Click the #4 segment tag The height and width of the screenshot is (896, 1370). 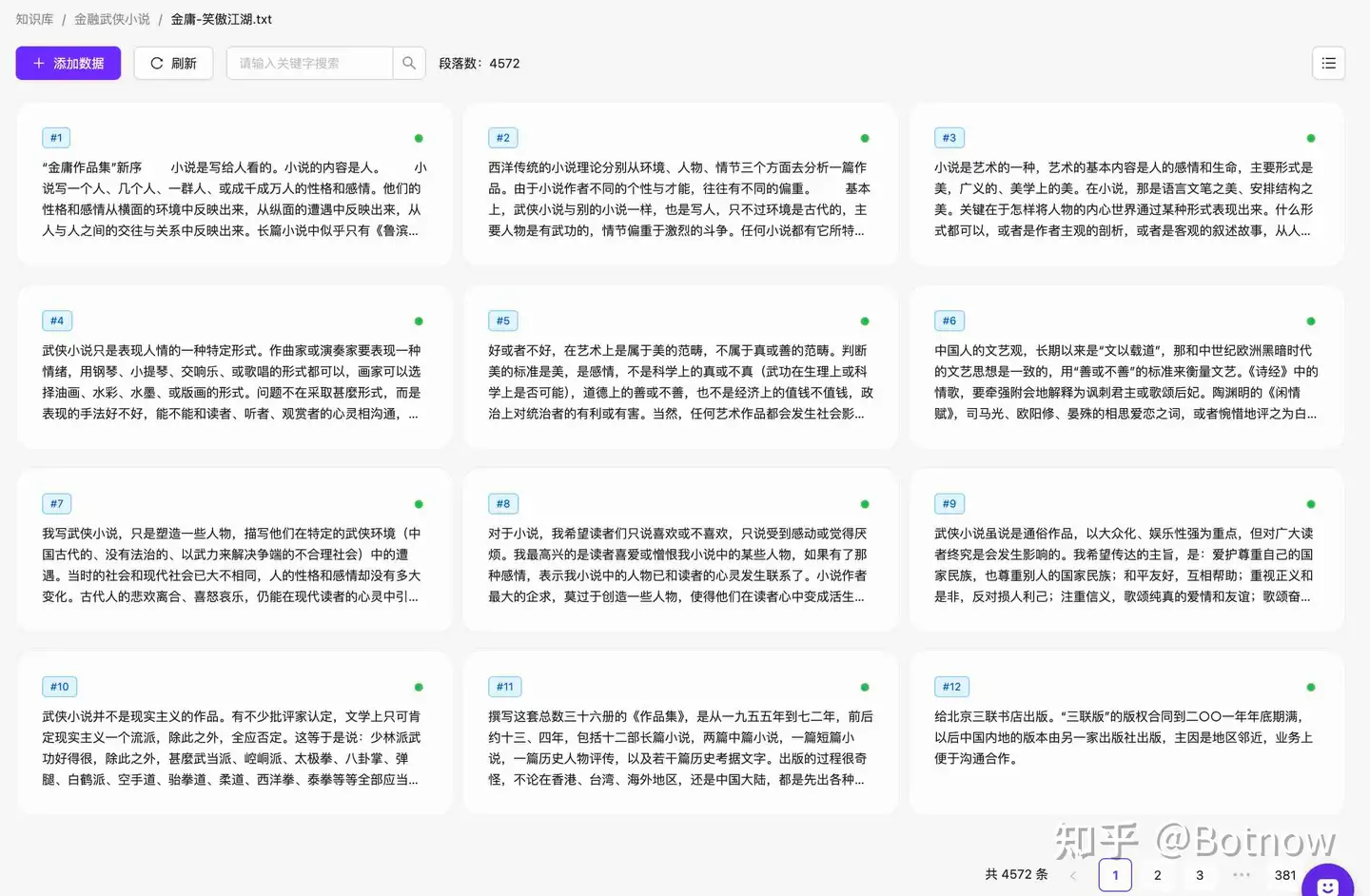point(57,321)
